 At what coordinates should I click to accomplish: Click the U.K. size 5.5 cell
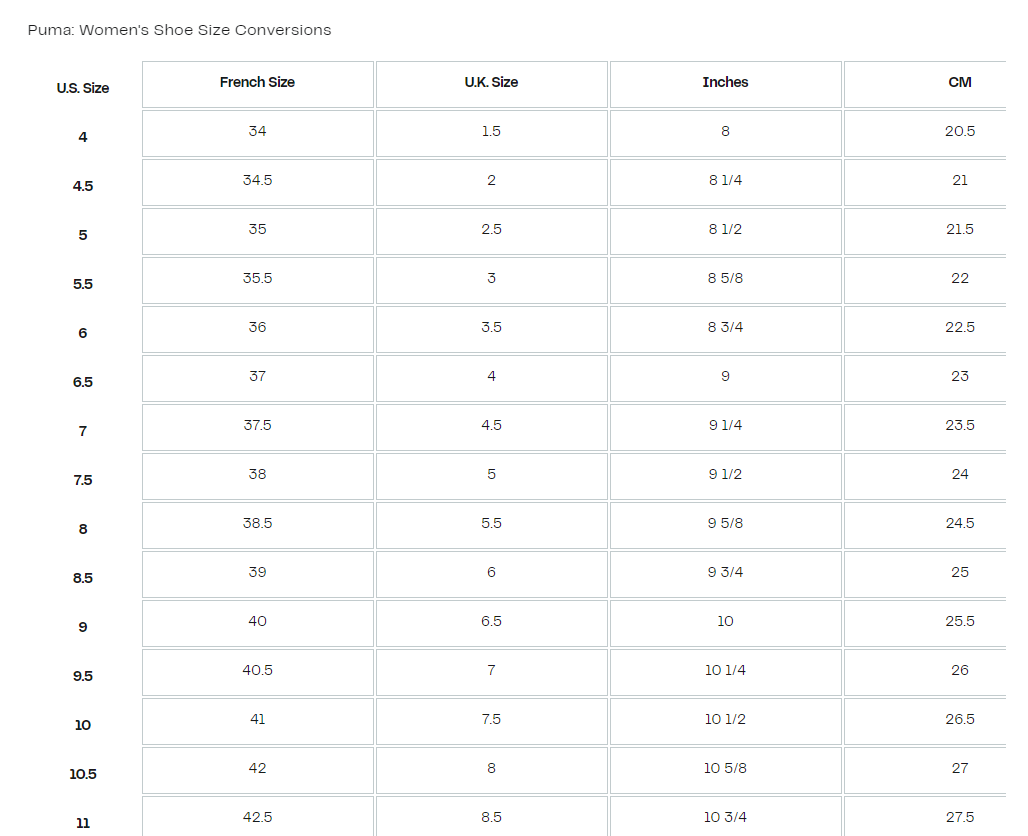(x=491, y=524)
